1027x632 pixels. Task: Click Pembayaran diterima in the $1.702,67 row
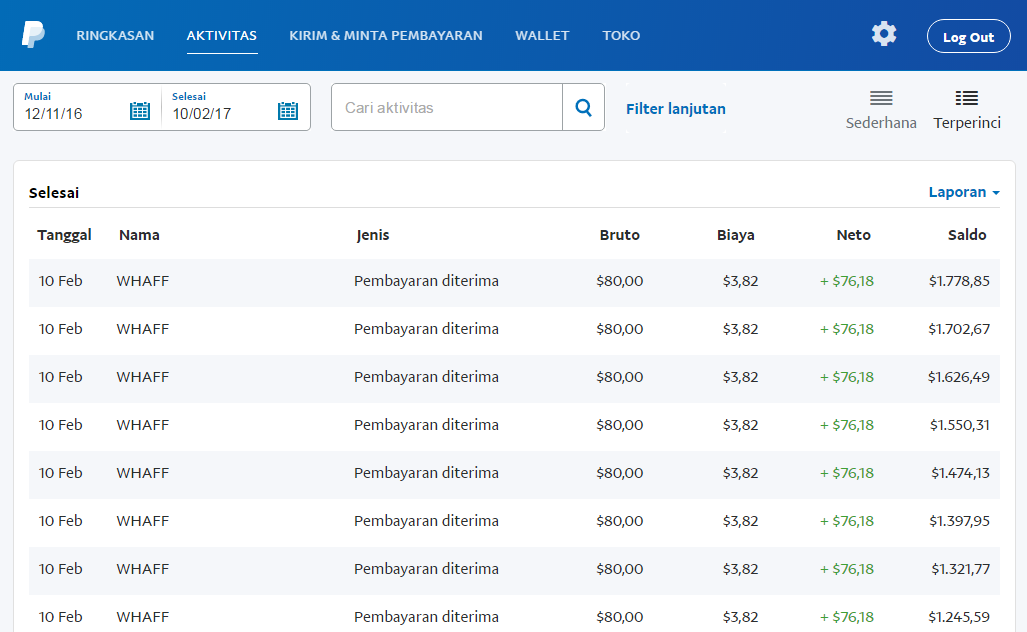pyautogui.click(x=426, y=329)
